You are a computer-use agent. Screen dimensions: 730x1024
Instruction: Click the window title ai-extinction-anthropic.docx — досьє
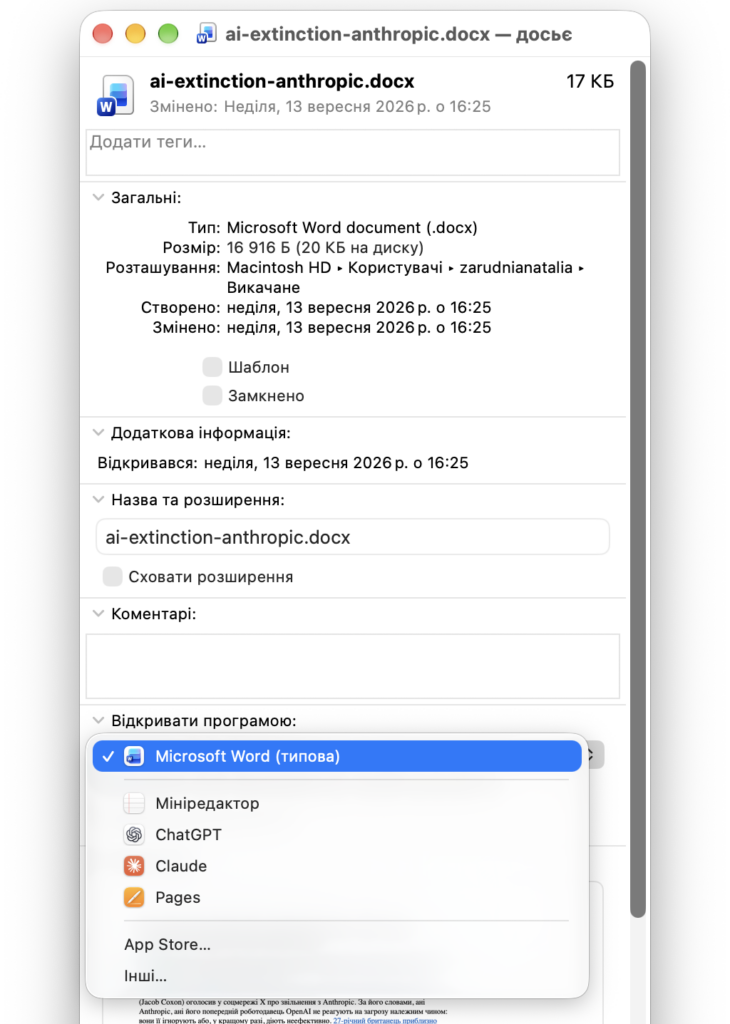(x=399, y=34)
